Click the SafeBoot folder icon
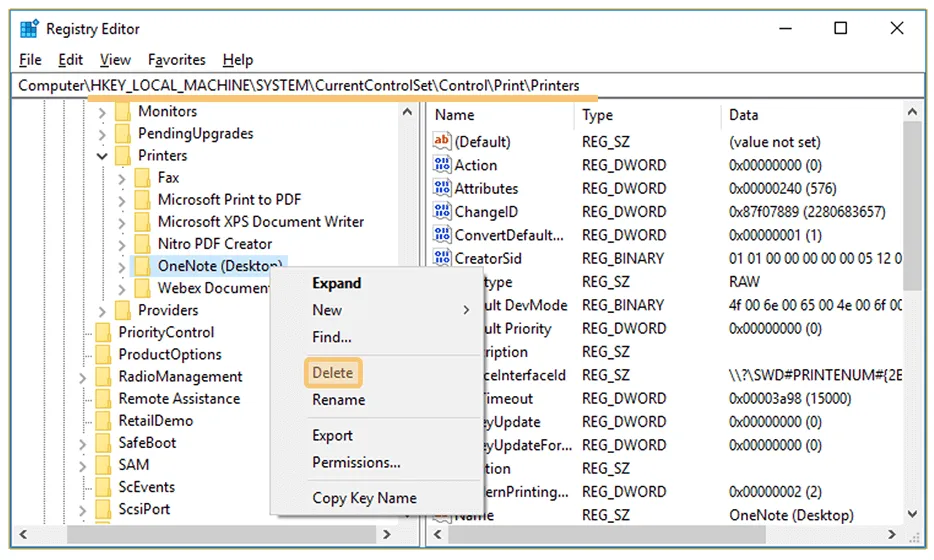Screen dimensions: 934x560 103,442
